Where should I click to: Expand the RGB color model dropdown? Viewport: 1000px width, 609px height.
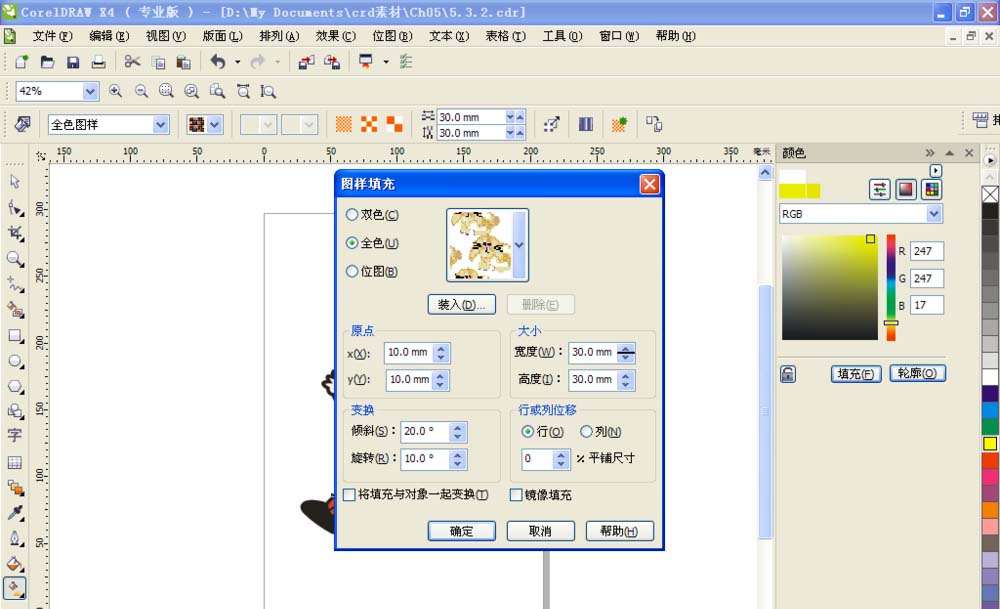[934, 214]
